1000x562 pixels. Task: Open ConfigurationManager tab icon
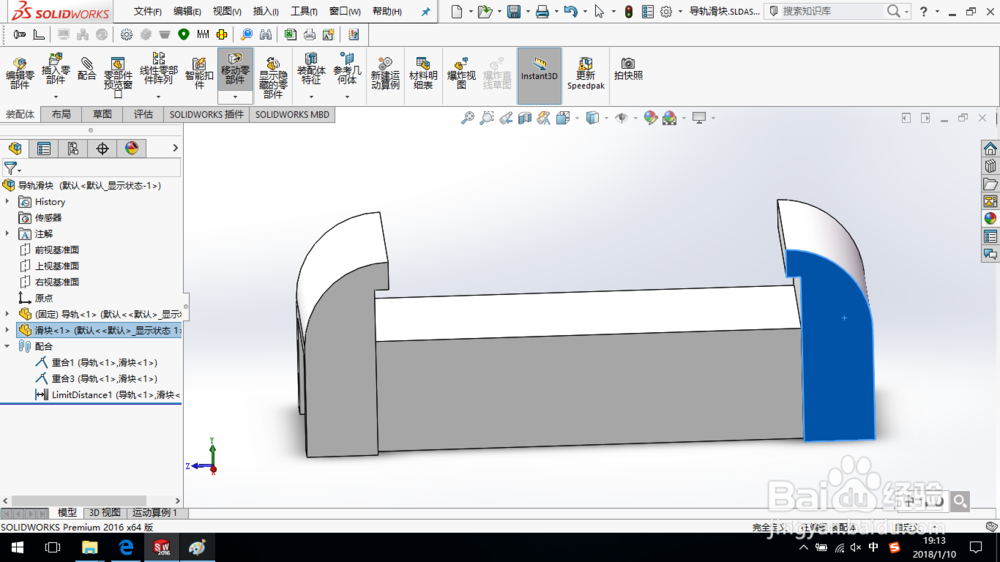pos(73,149)
